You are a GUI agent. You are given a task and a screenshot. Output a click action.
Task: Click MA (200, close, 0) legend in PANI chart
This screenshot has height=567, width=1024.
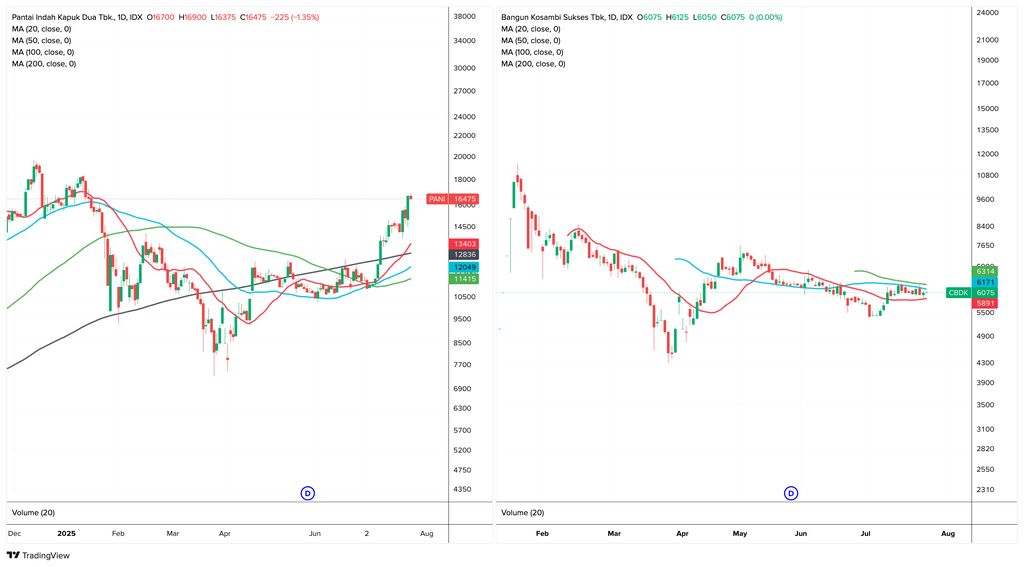[44, 64]
